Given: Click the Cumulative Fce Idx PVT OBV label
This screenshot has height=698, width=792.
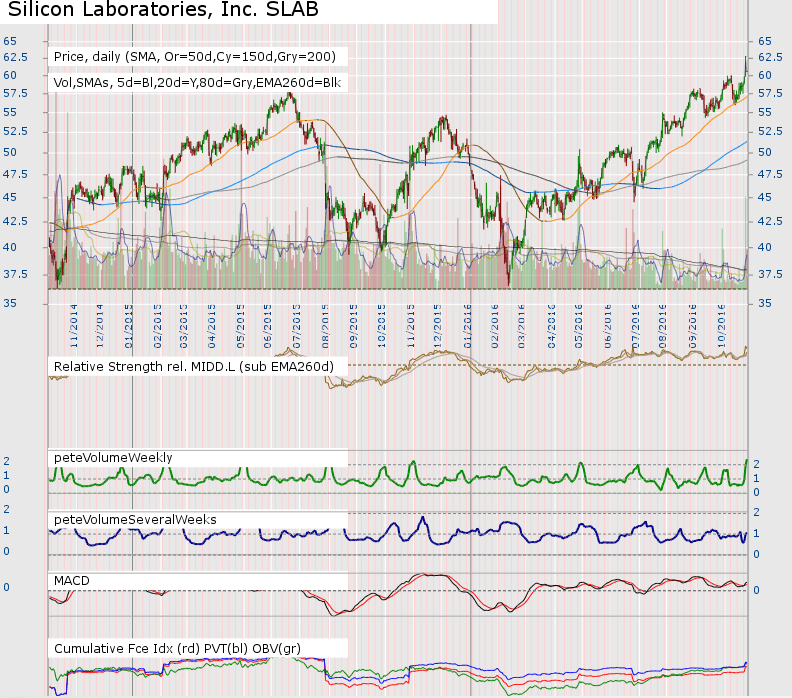Looking at the screenshot, I should tap(177, 649).
